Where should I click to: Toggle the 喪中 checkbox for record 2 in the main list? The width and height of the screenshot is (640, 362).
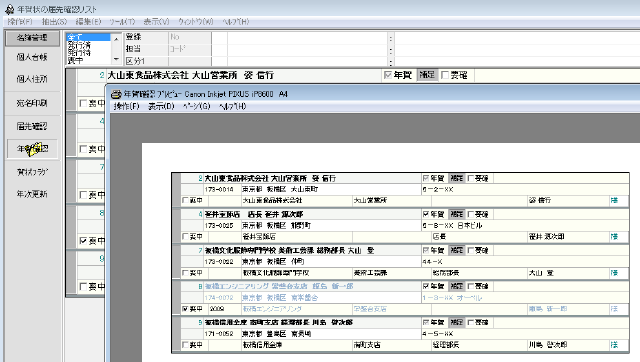tap(83, 104)
